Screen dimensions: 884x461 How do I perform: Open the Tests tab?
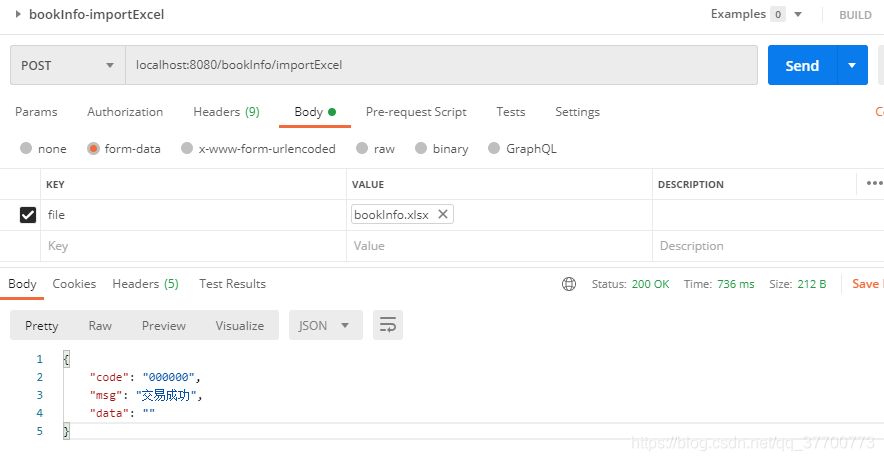click(x=511, y=112)
